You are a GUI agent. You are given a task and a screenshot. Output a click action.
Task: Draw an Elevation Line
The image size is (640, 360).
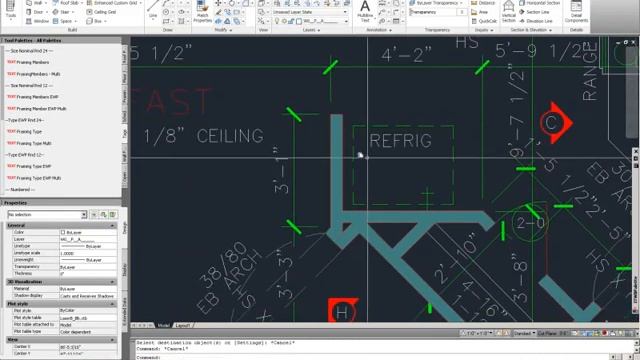coord(536,21)
